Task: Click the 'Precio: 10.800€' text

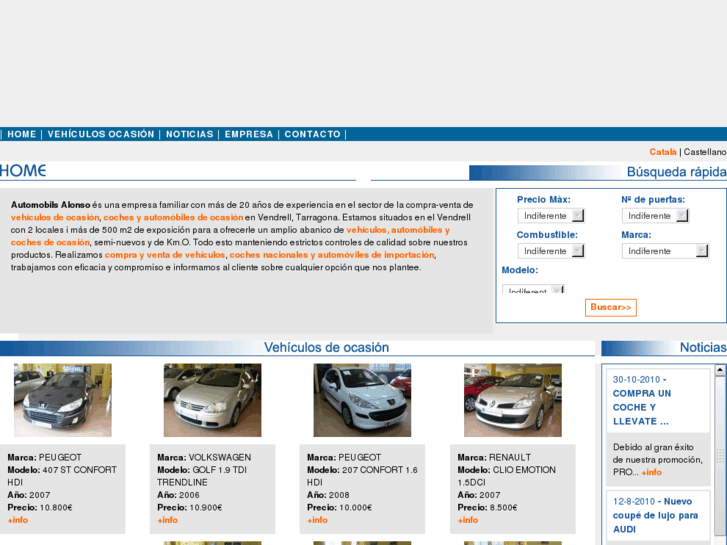Action: tap(40, 507)
